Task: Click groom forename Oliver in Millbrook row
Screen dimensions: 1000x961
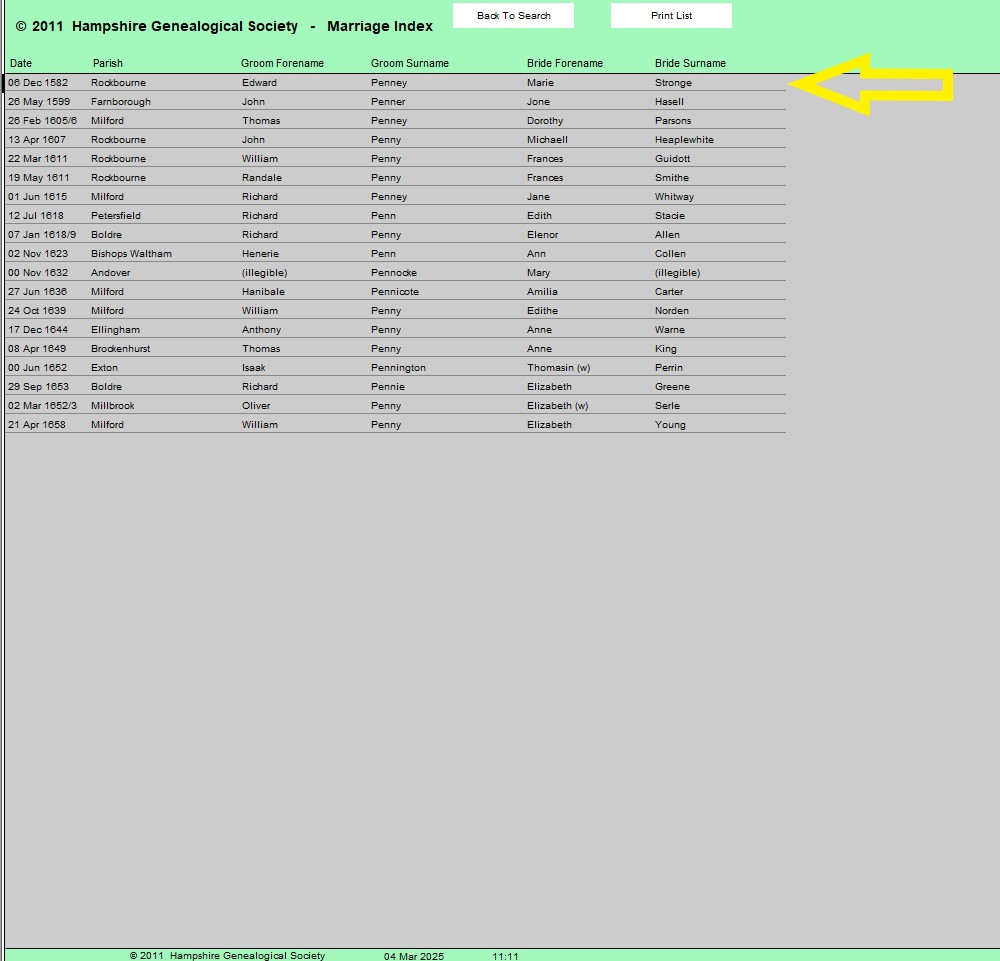Action: click(256, 406)
